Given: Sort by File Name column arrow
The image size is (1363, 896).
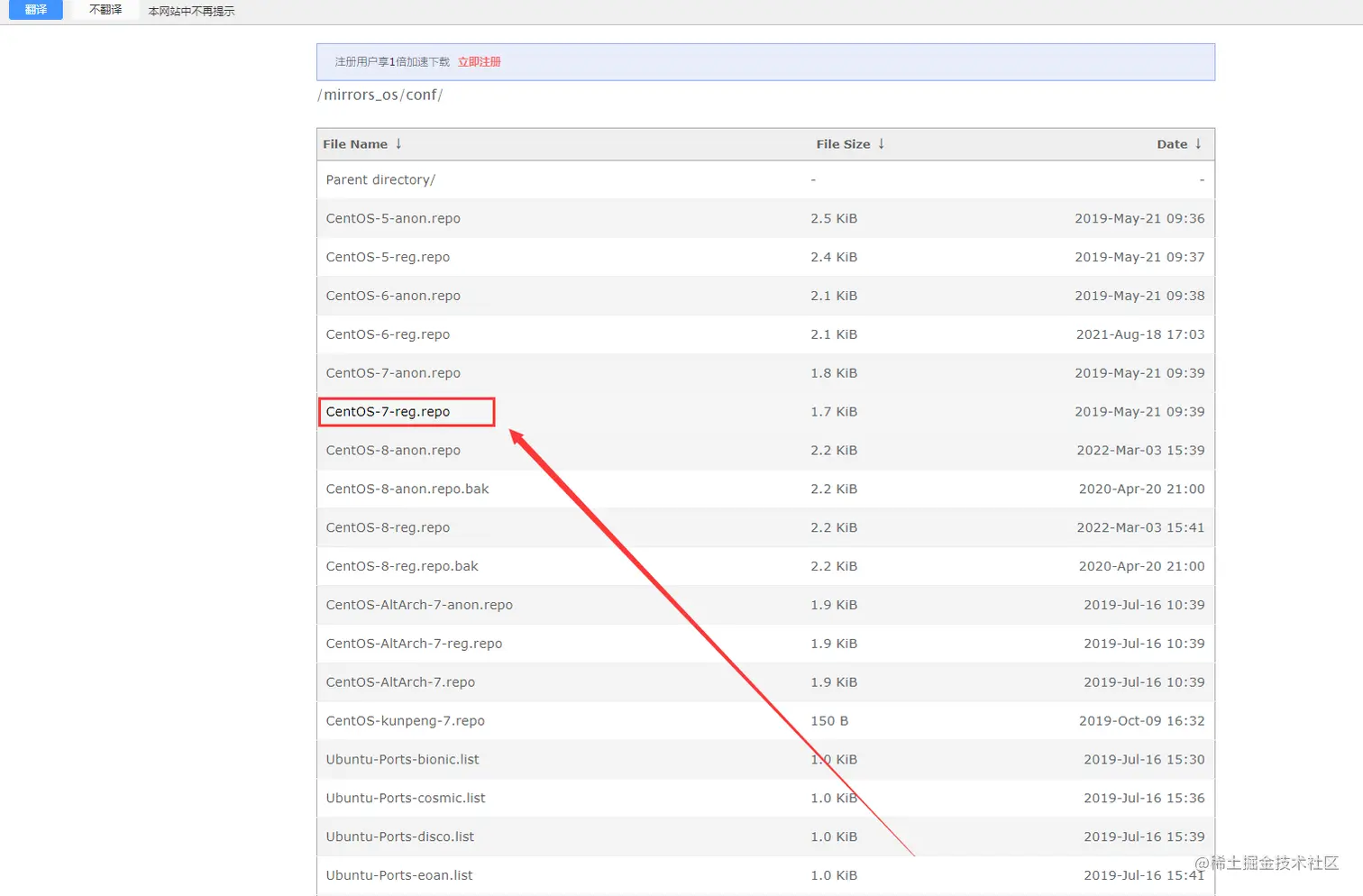Looking at the screenshot, I should [x=398, y=144].
